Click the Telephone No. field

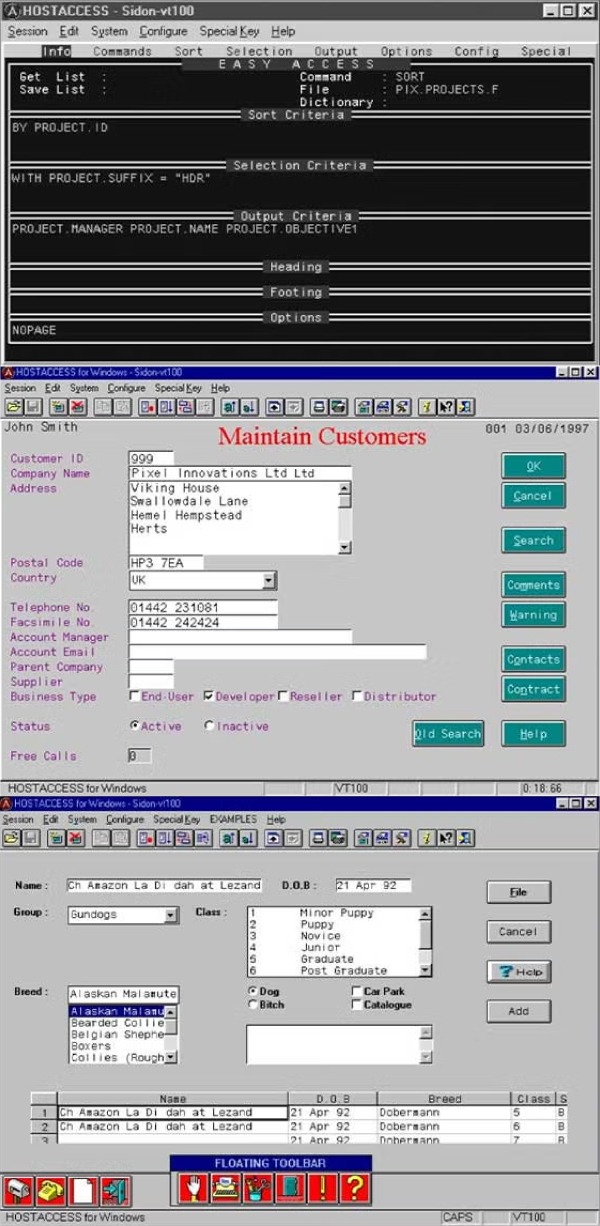click(203, 607)
